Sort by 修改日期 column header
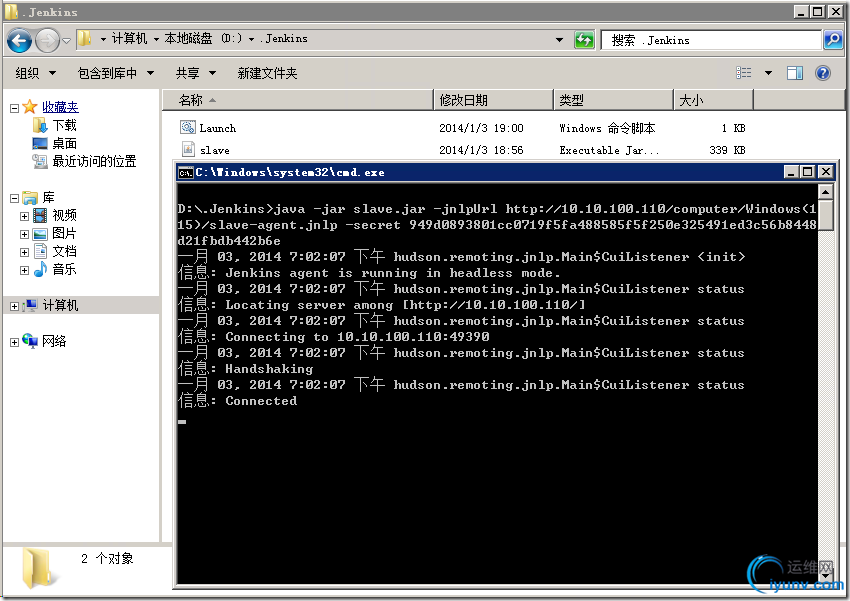850x601 pixels. click(493, 100)
